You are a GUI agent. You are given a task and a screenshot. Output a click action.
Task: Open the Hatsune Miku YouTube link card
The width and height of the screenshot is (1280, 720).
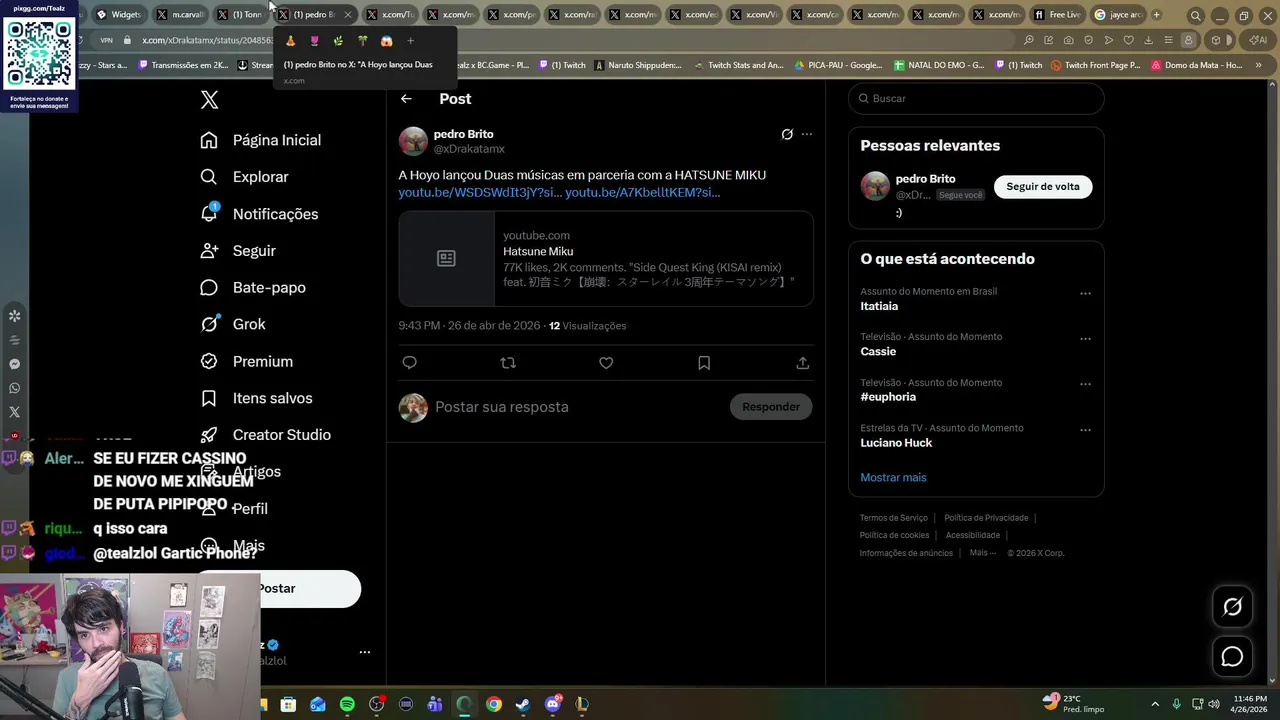pos(606,258)
